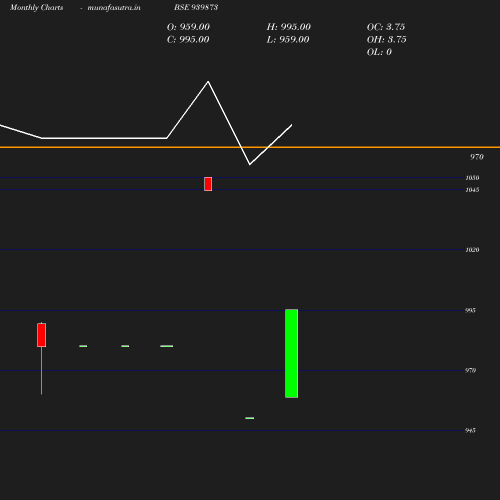Click the red candle with long lower wick
Viewport: 500px width, 500px height.
(42, 335)
